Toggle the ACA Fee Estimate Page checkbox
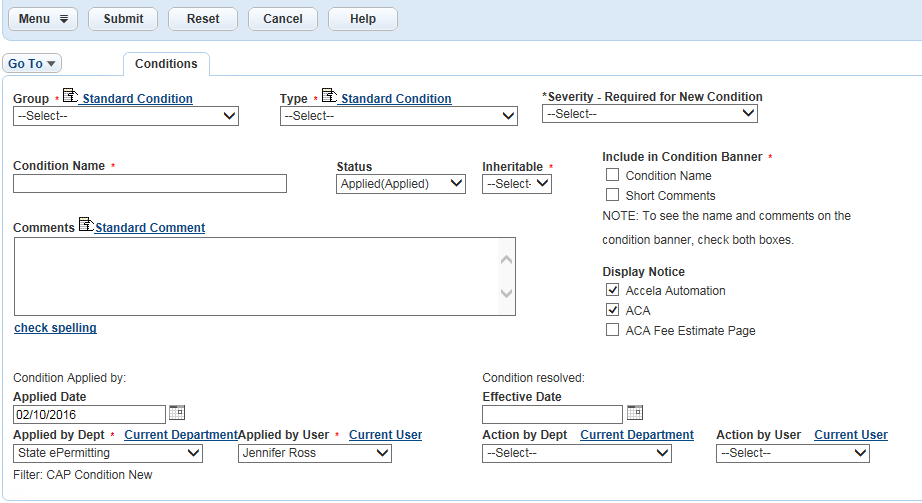Screen dimensions: 922x503 pyautogui.click(x=612, y=330)
